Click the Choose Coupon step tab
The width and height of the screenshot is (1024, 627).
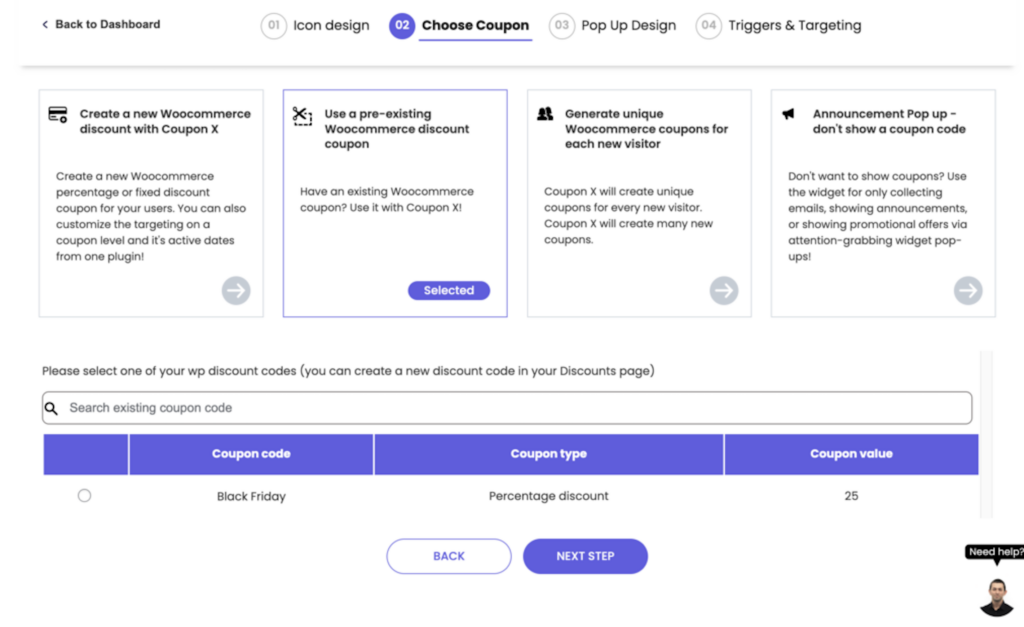point(460,26)
